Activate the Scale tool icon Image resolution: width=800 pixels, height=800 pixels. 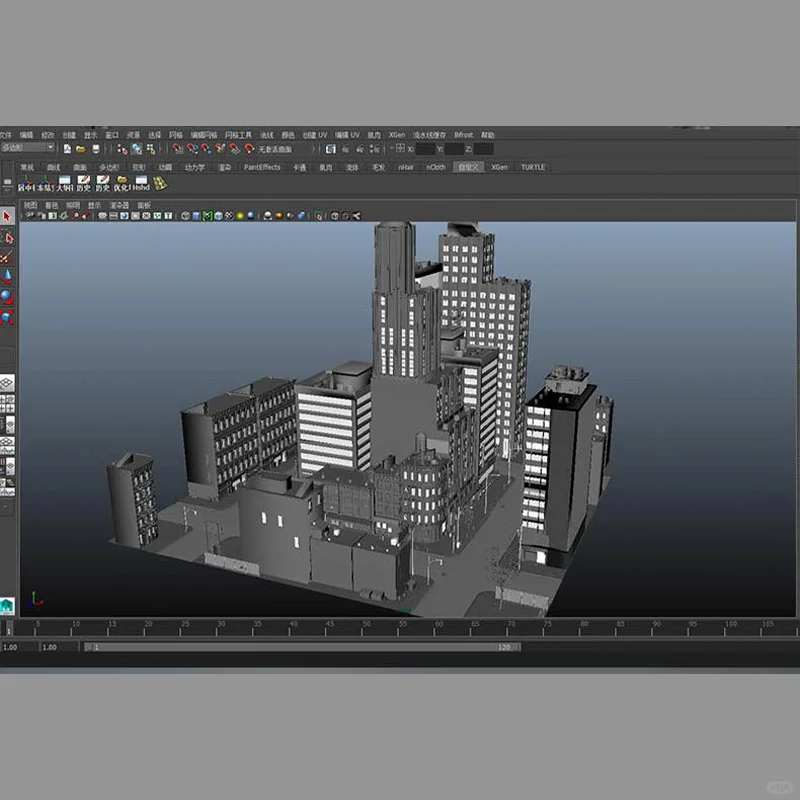click(x=7, y=317)
